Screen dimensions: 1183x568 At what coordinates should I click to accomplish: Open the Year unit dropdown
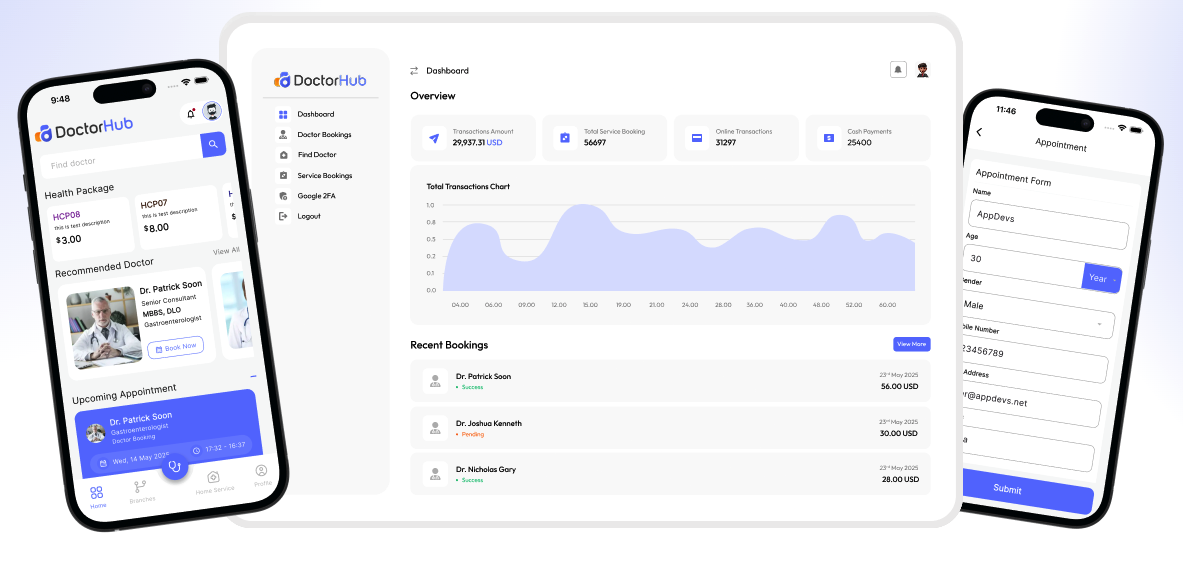click(1102, 278)
